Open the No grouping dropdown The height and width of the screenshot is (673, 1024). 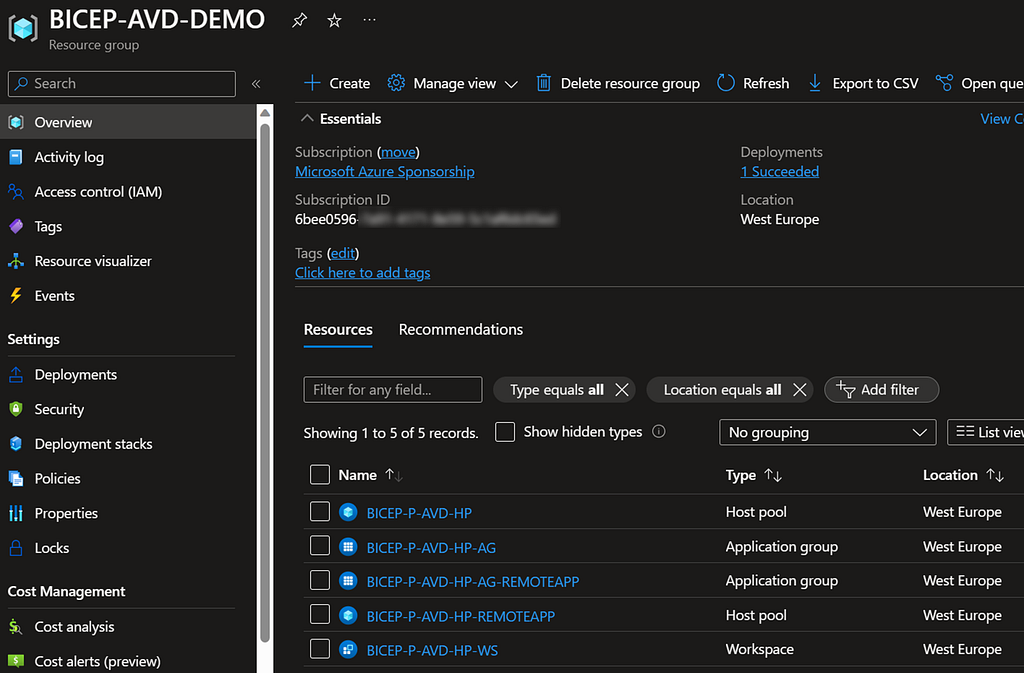(827, 432)
